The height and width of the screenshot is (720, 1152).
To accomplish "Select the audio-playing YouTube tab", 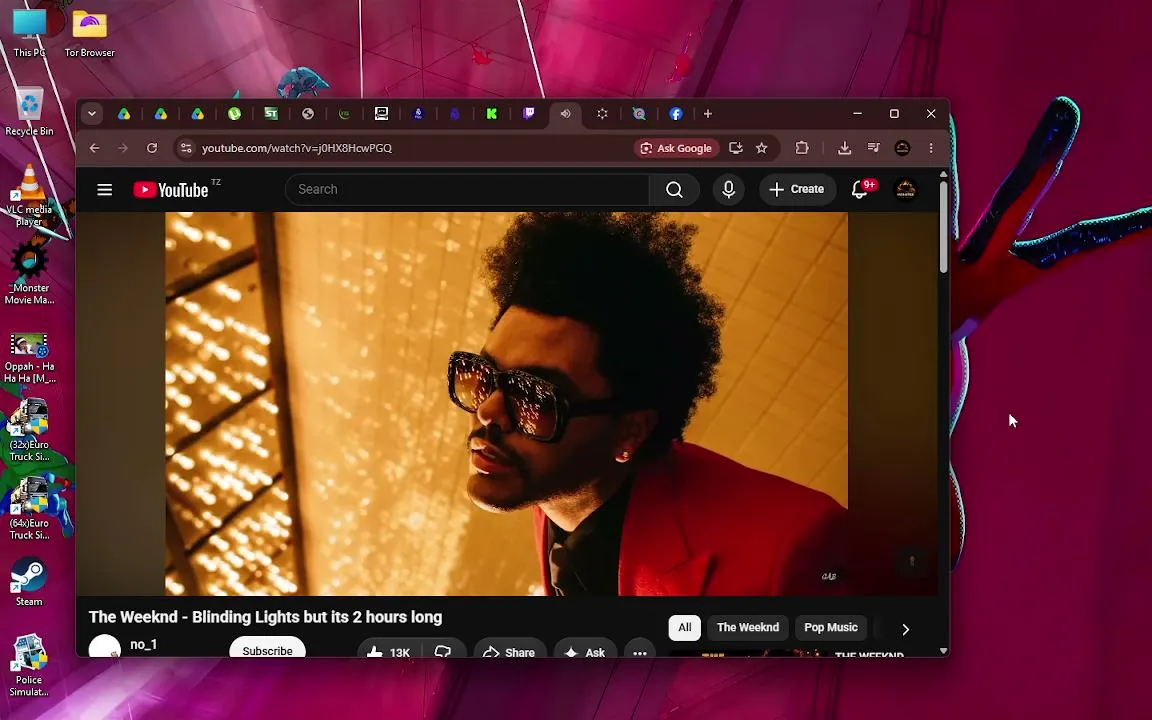I will 565,114.
